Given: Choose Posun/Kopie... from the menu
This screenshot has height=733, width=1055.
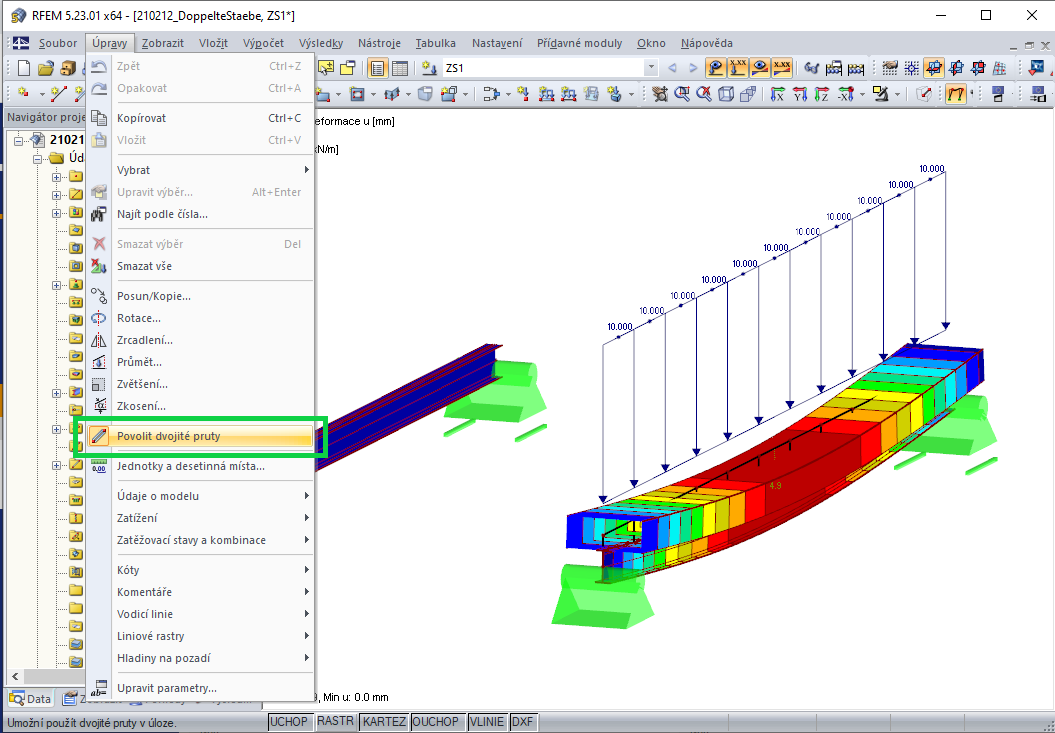Looking at the screenshot, I should pos(201,295).
